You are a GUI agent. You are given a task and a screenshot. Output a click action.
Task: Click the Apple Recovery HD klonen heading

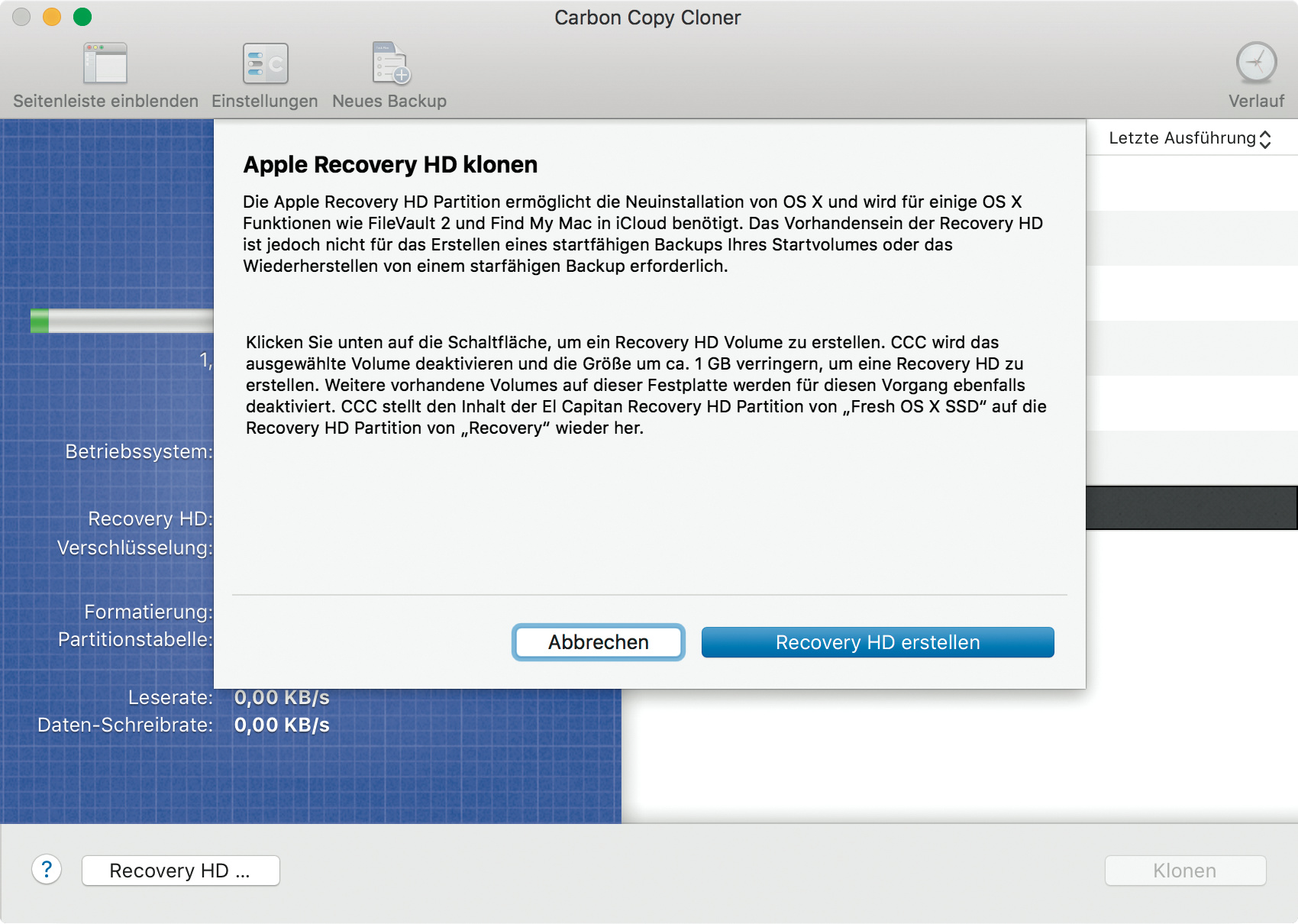(x=390, y=165)
